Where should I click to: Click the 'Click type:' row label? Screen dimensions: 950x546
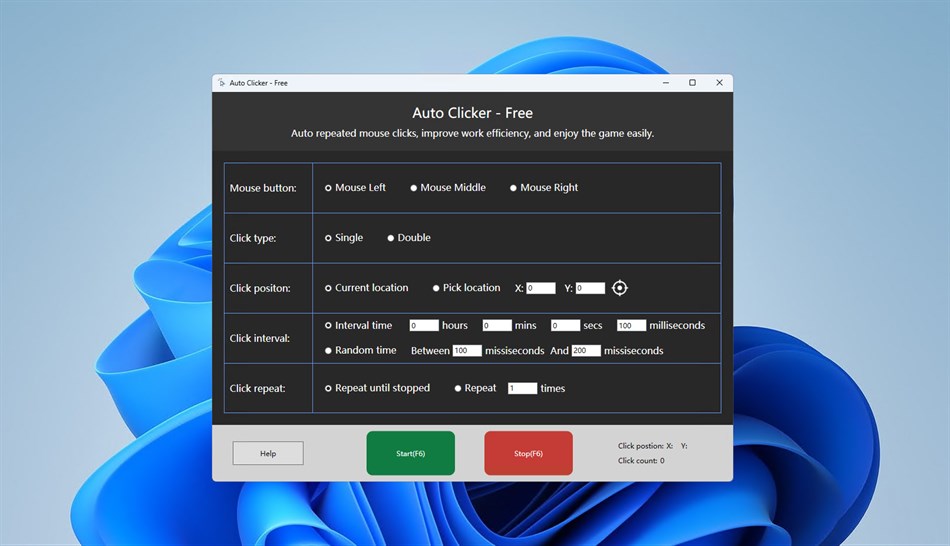click(x=253, y=238)
